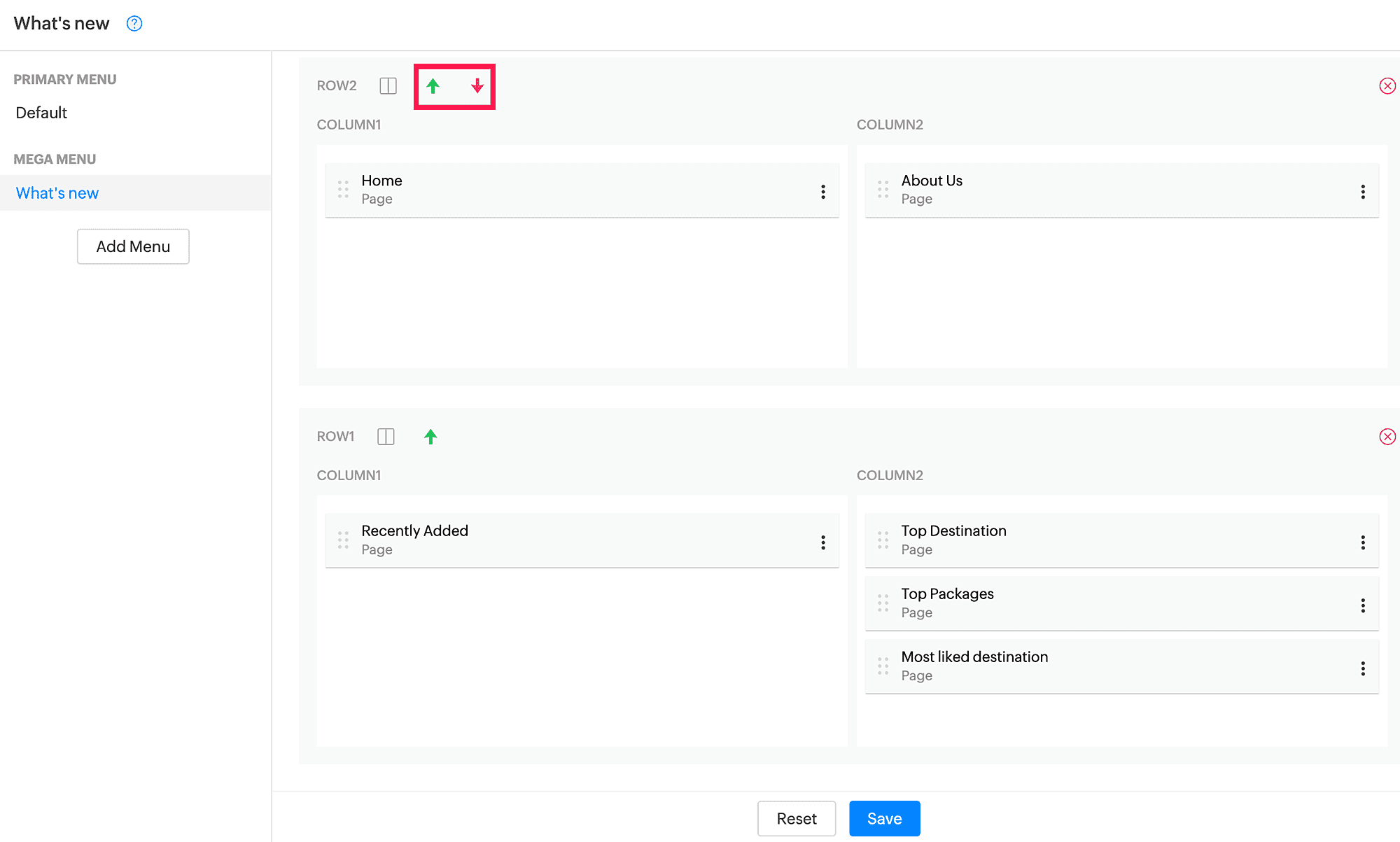The height and width of the screenshot is (842, 1400).
Task: Open Top Packages options menu
Action: (x=1363, y=605)
